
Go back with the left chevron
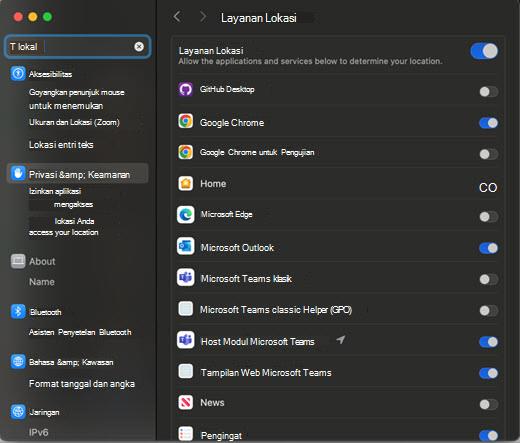177,17
